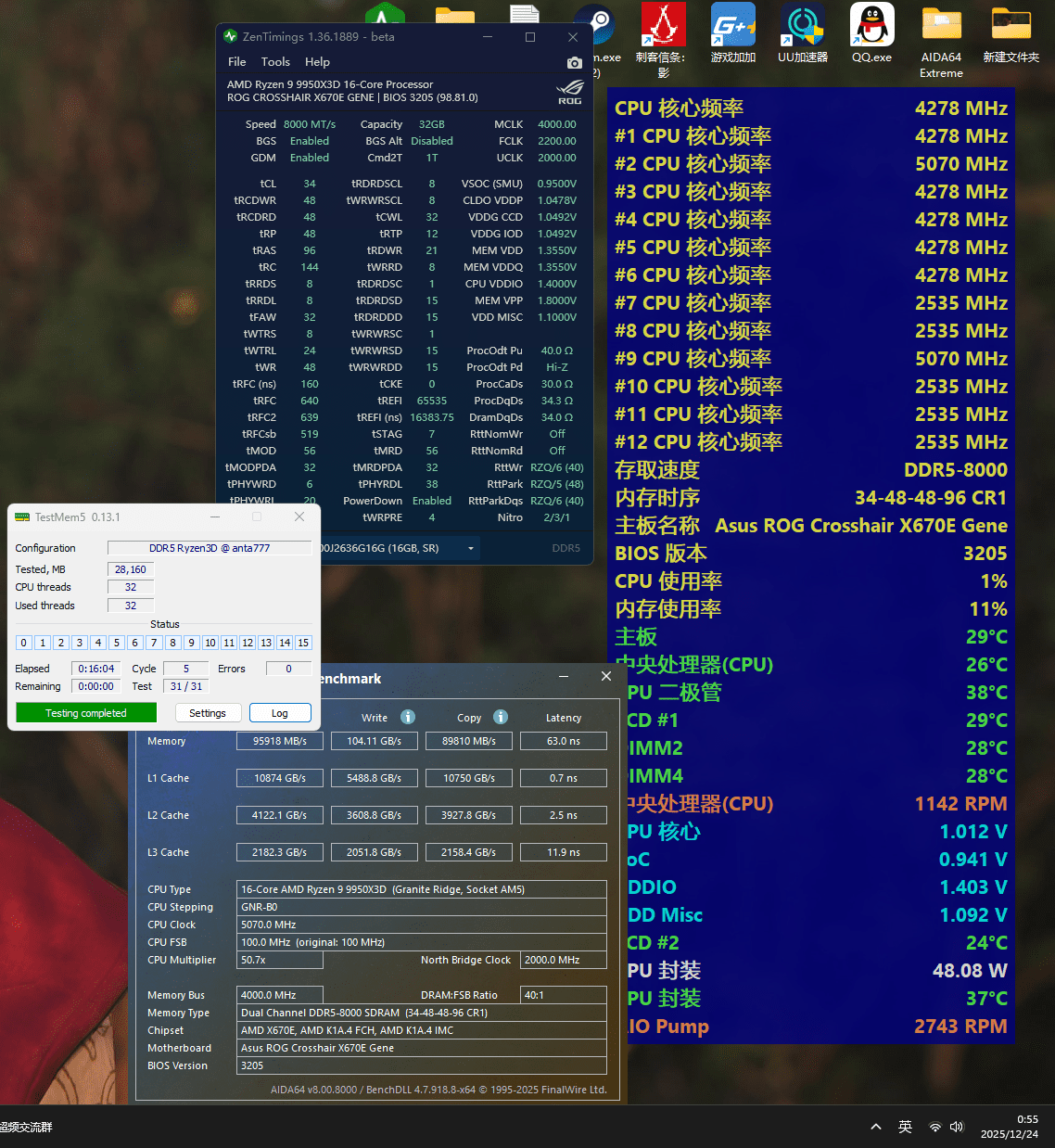
Task: Open the Wi-Fi network tray icon
Action: pyautogui.click(x=934, y=1127)
